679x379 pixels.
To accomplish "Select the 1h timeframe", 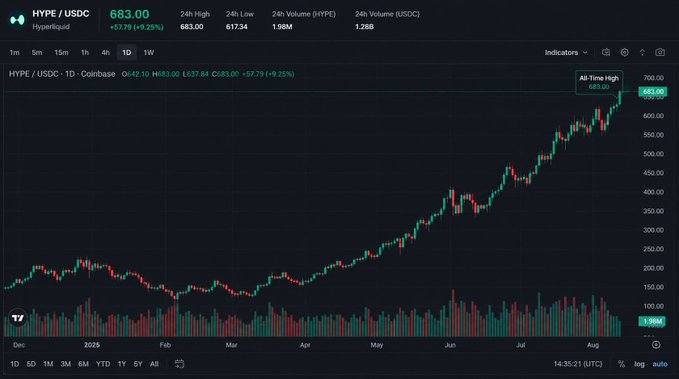I will pyautogui.click(x=85, y=52).
